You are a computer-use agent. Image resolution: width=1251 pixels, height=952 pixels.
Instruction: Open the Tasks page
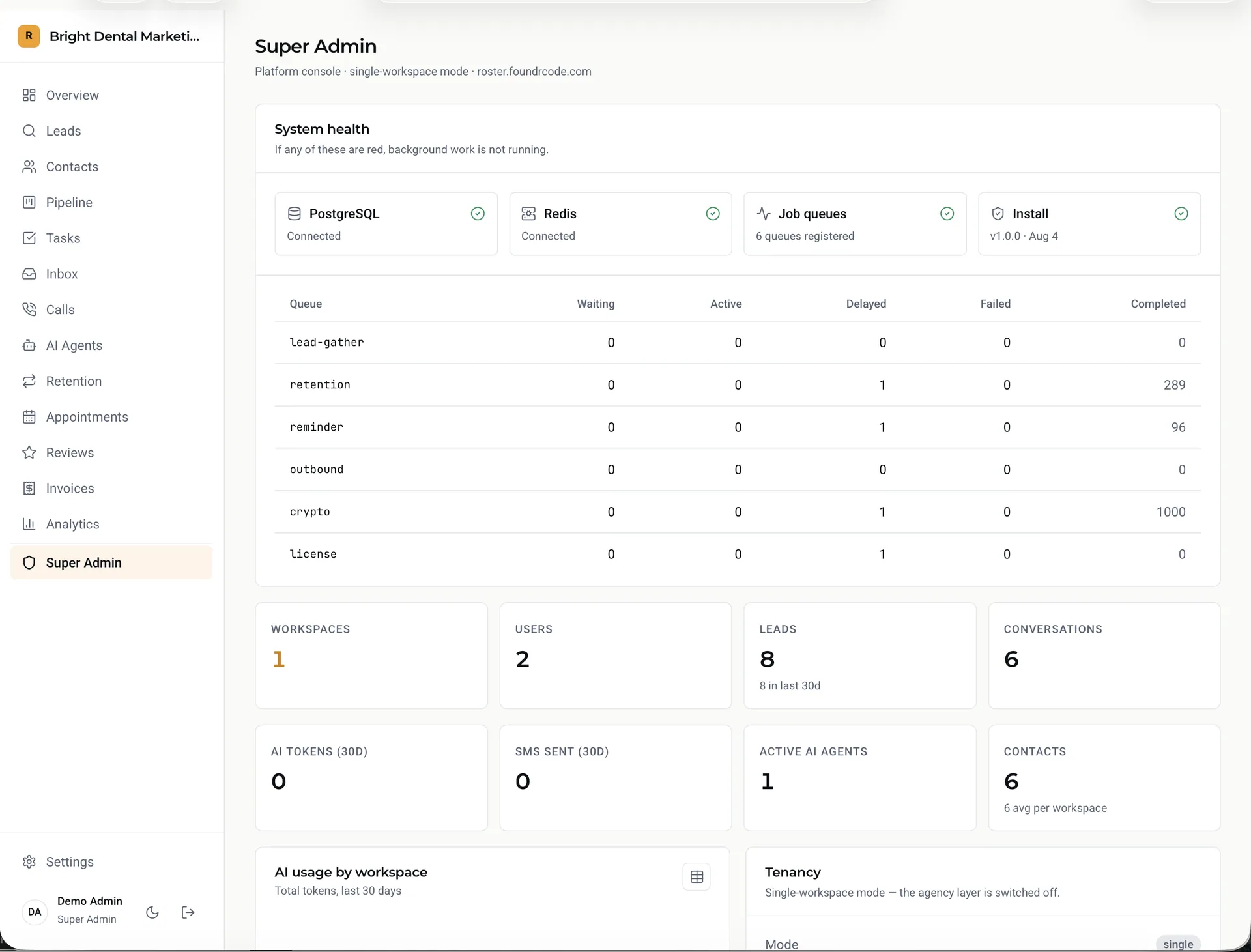111,238
